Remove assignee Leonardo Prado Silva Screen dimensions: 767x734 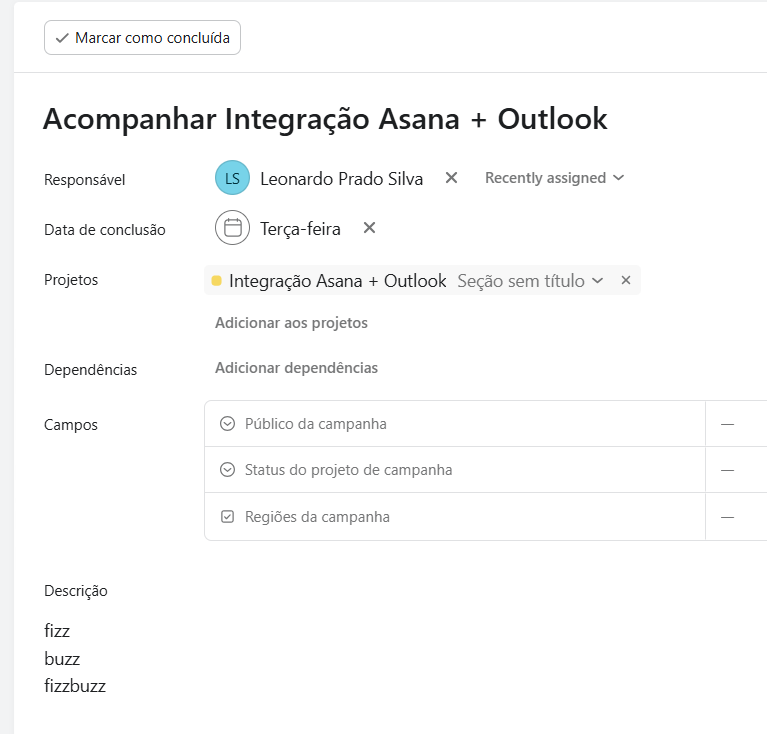point(451,178)
